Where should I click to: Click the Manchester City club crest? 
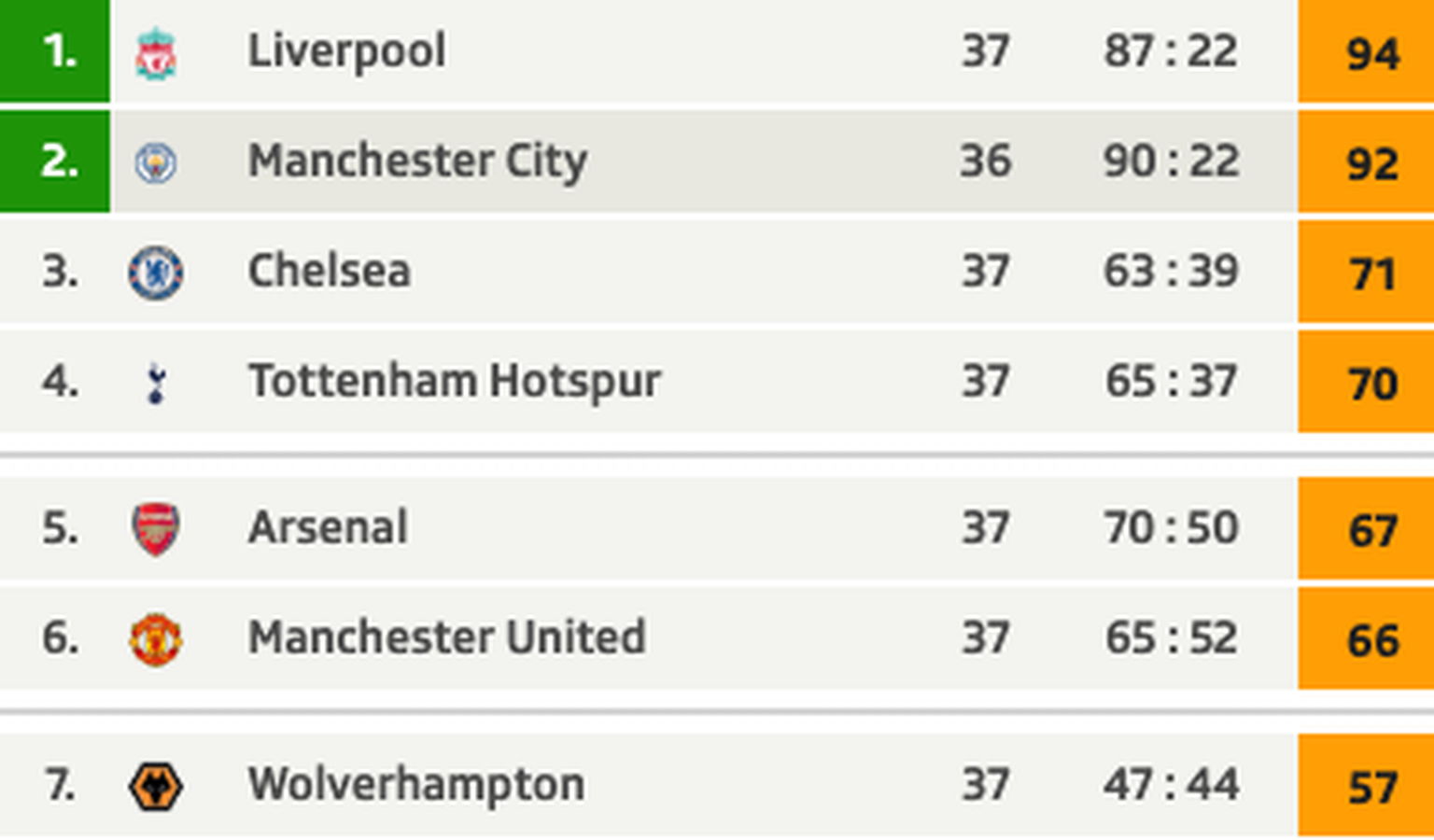(x=156, y=163)
